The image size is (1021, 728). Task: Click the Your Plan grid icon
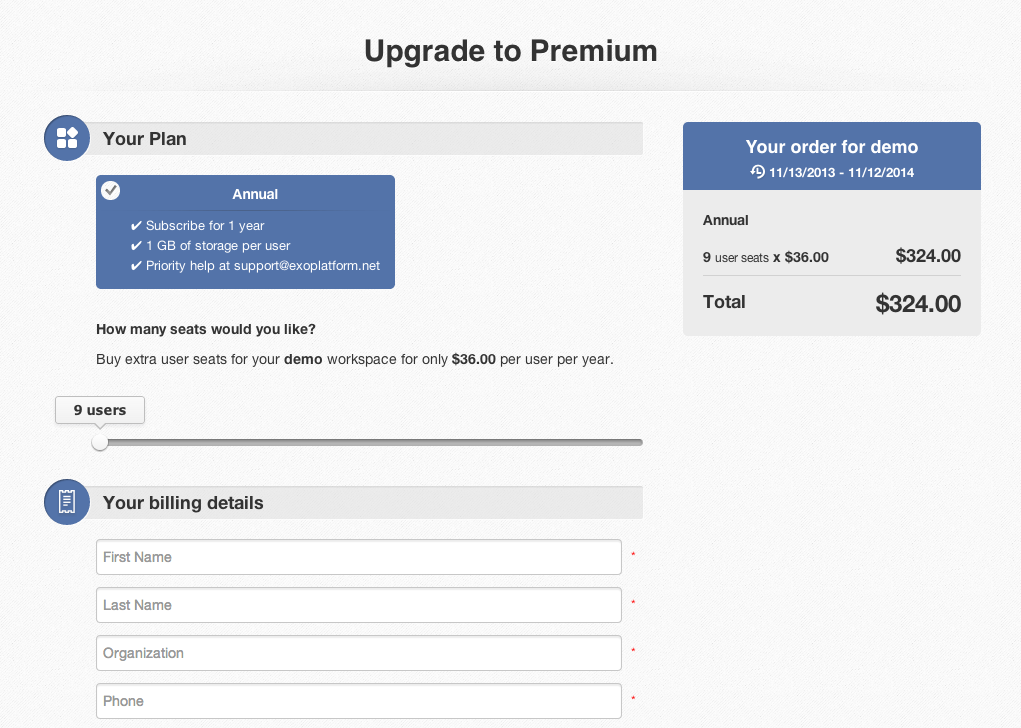click(67, 138)
